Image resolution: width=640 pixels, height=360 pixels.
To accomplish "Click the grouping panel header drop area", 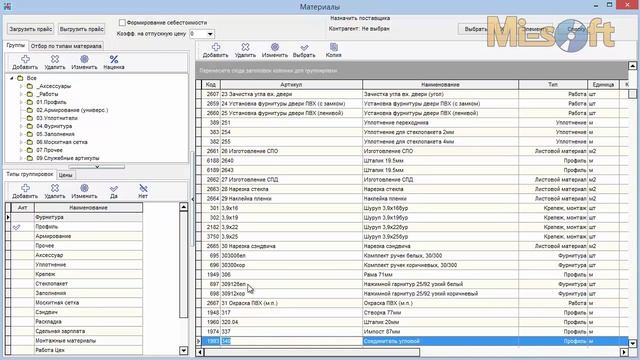I will (412, 71).
